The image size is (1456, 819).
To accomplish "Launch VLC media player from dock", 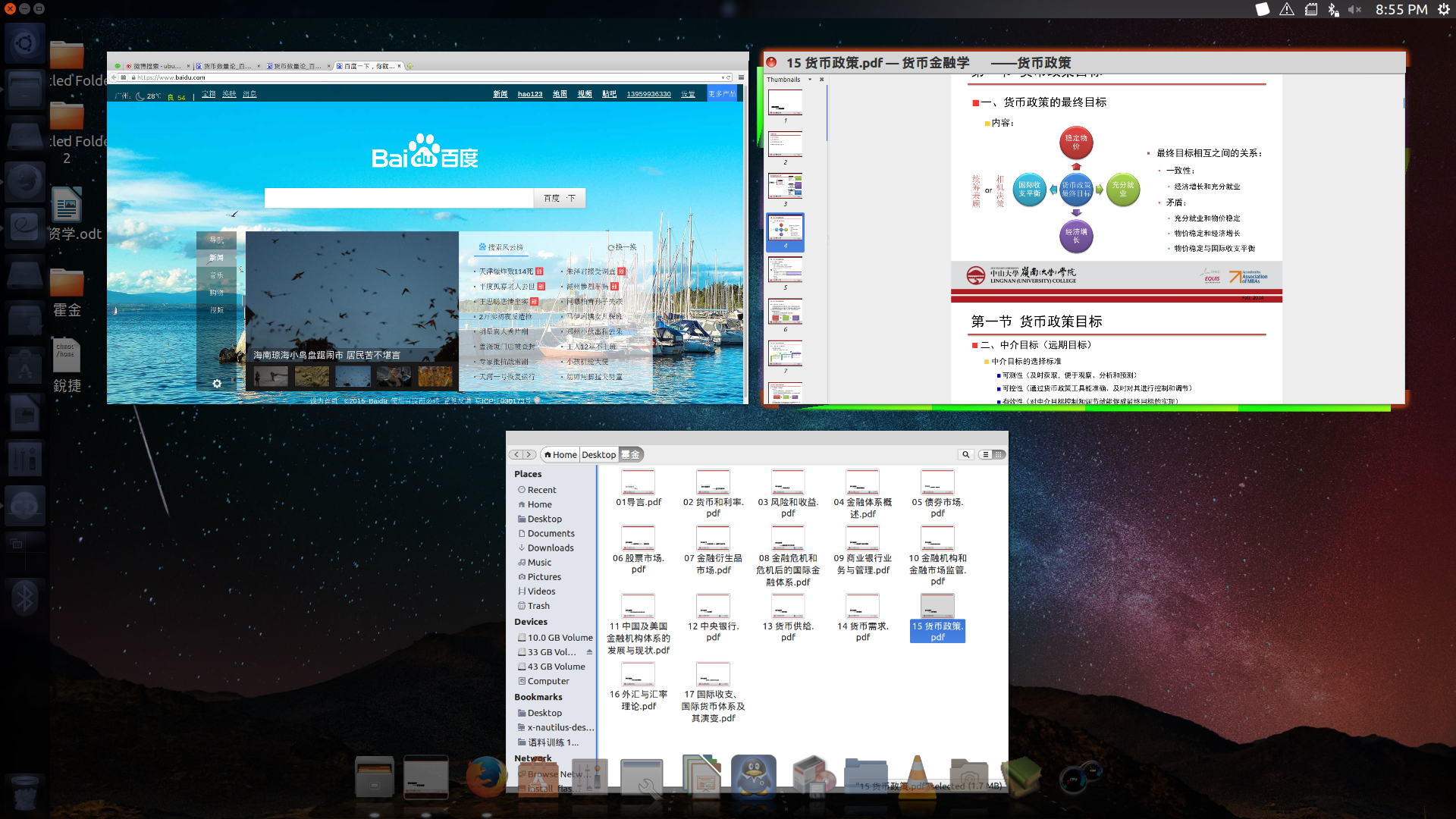I will point(916,777).
